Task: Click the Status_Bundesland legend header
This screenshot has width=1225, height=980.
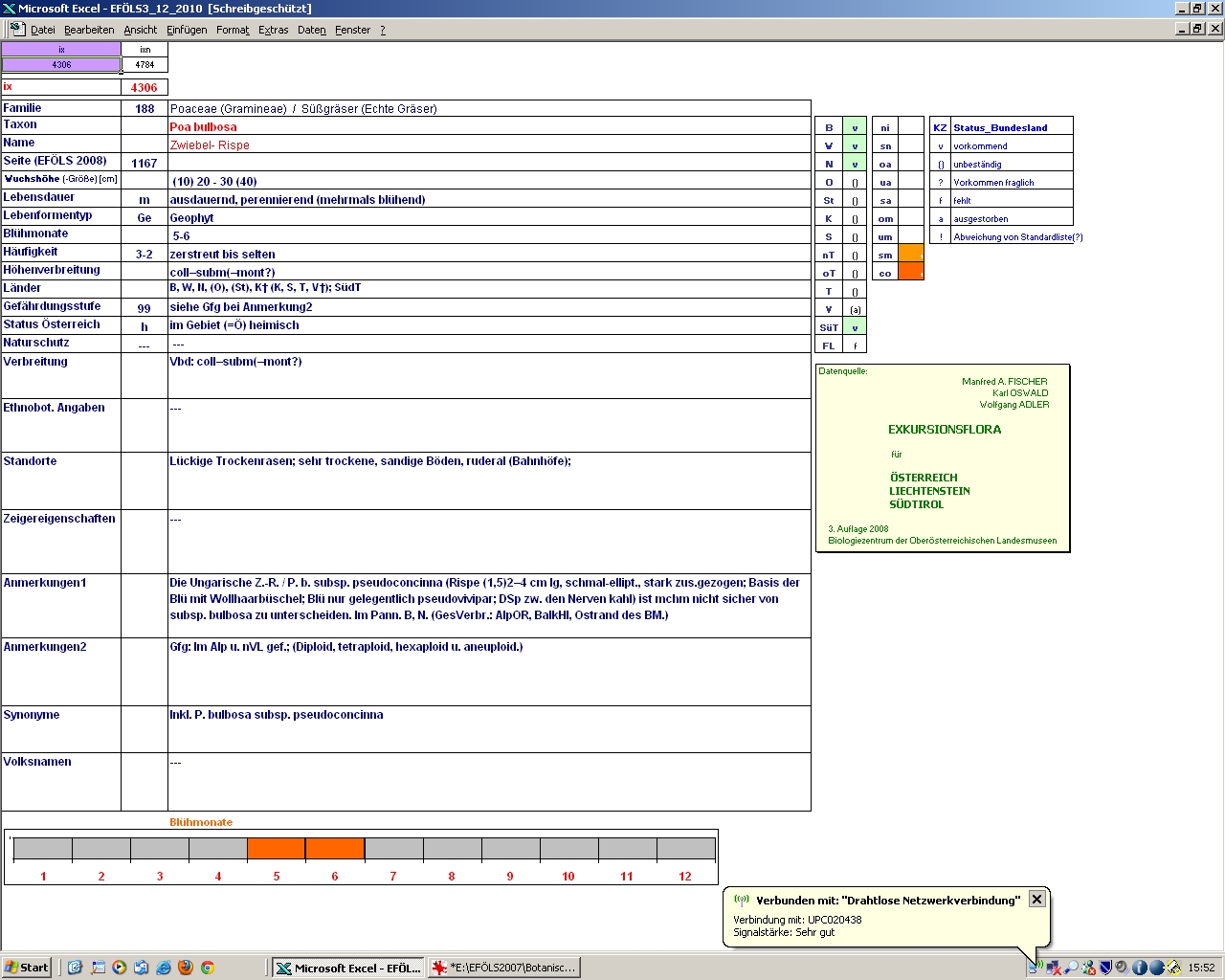Action: 1000,127
